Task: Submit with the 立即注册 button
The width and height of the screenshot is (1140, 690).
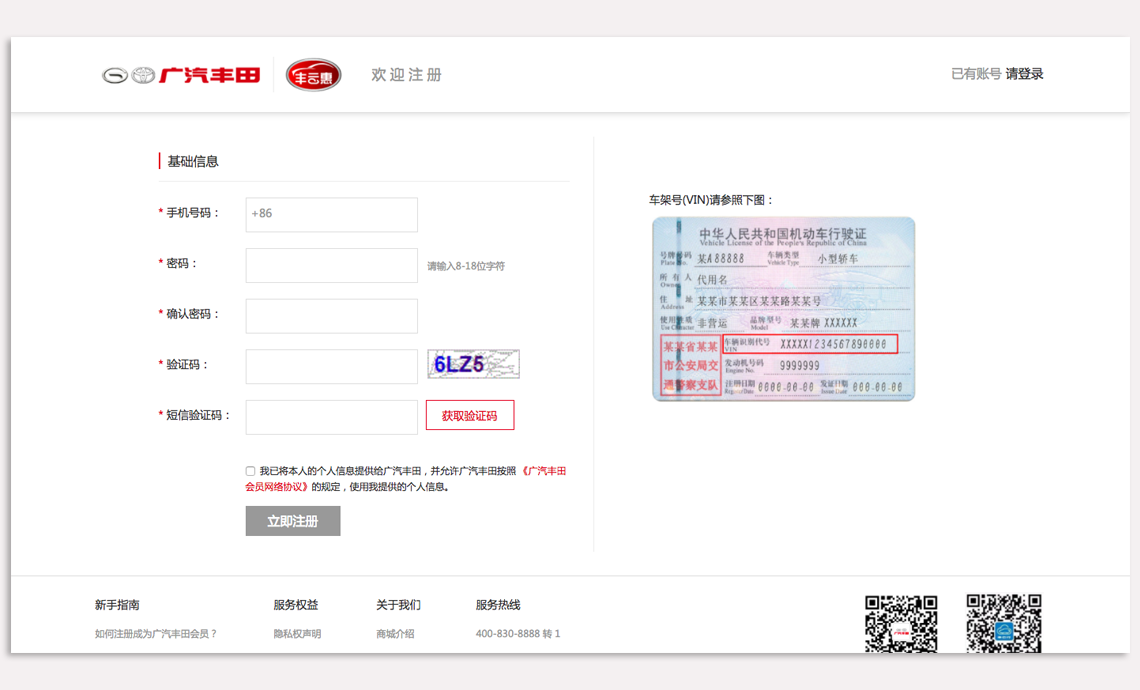Action: (292, 521)
